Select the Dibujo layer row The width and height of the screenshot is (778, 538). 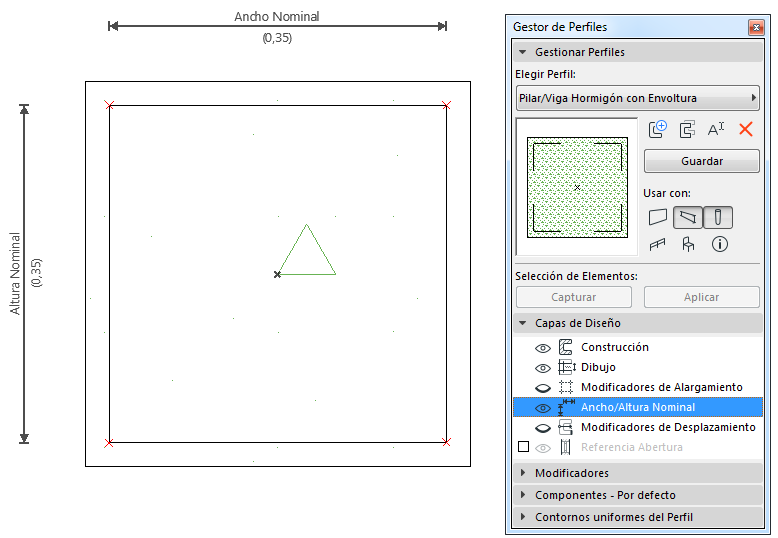click(x=638, y=367)
